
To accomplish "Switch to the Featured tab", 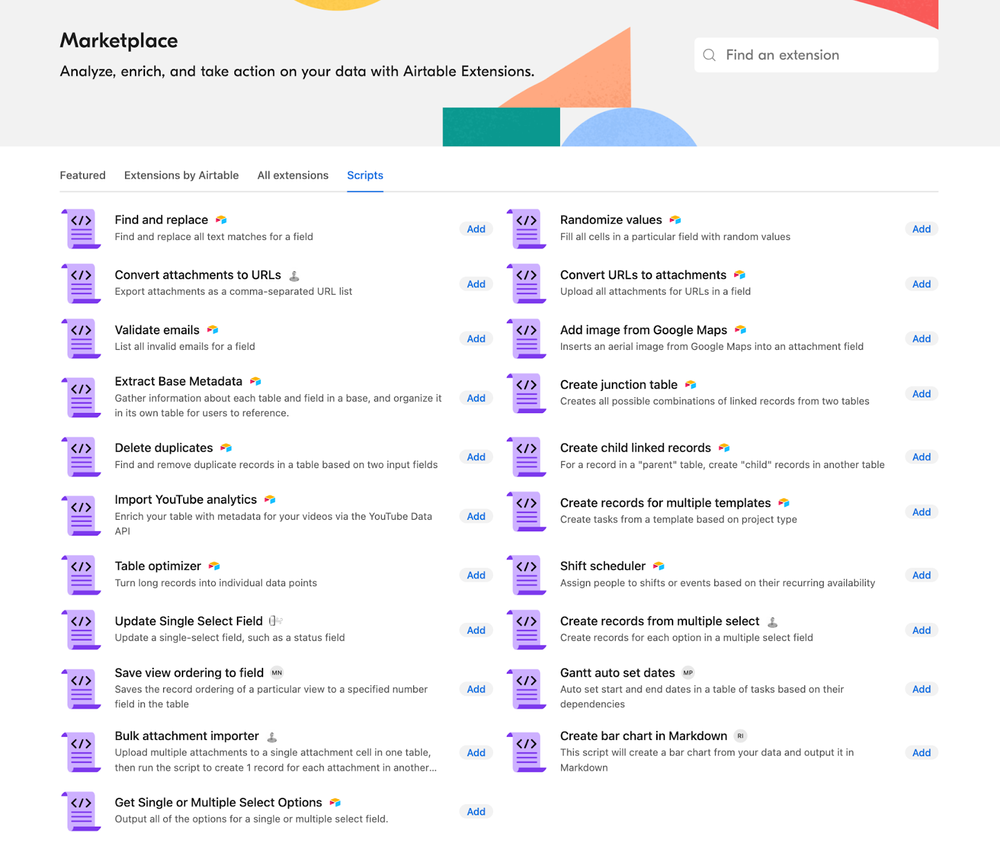I will [82, 175].
